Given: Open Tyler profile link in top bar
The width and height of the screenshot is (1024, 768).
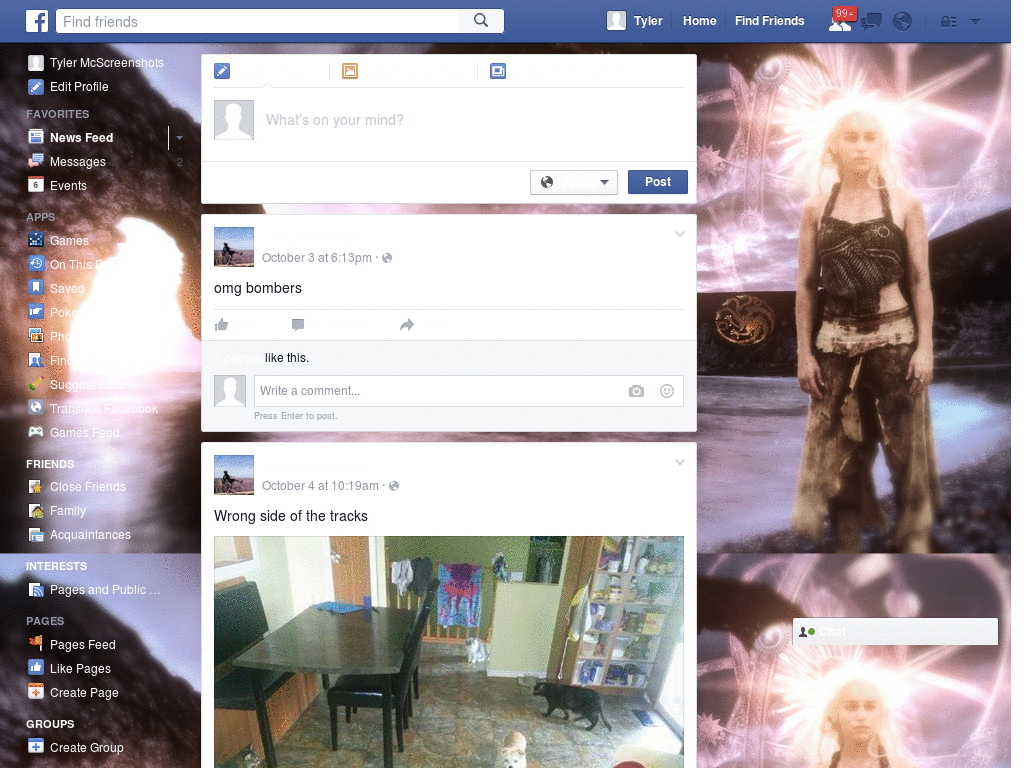Looking at the screenshot, I should (635, 21).
